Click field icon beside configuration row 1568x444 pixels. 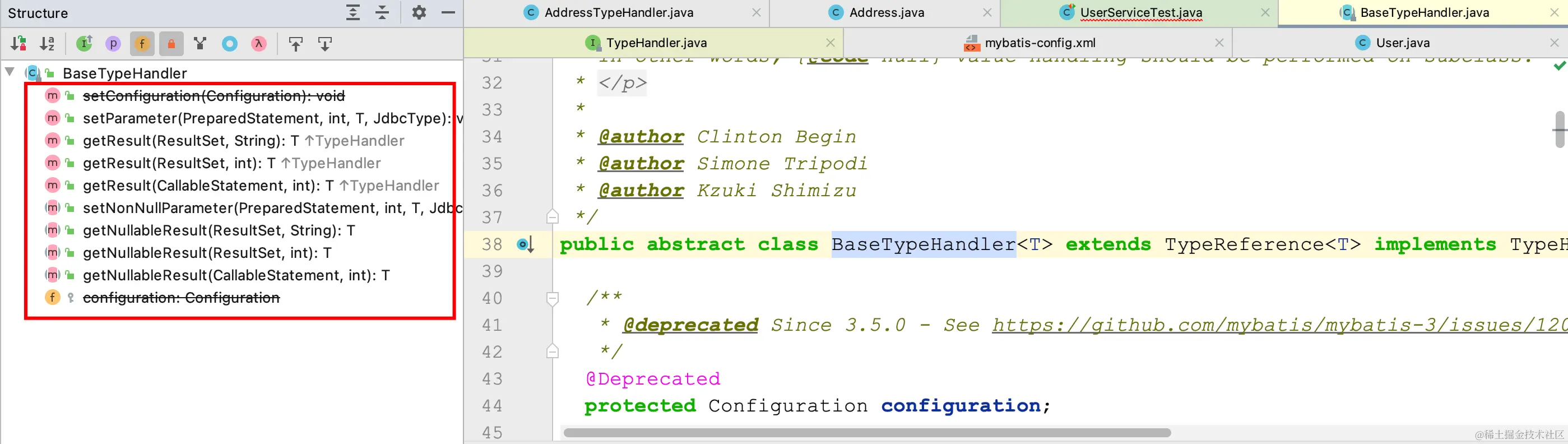[x=52, y=298]
